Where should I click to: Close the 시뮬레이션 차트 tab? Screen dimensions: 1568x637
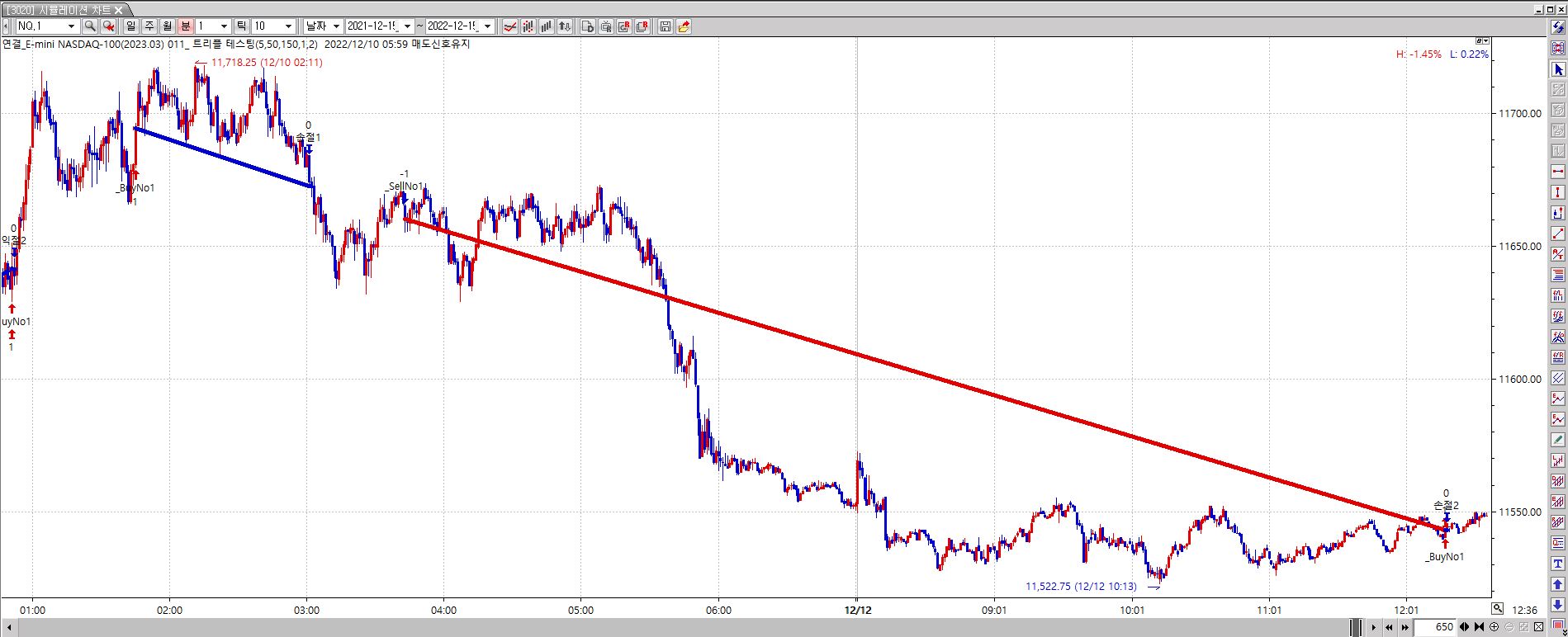(x=118, y=10)
